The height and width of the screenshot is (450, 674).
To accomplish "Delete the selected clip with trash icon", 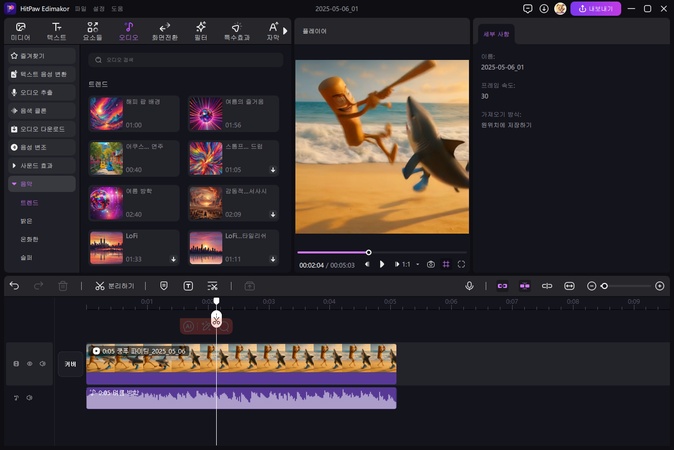I will click(63, 286).
